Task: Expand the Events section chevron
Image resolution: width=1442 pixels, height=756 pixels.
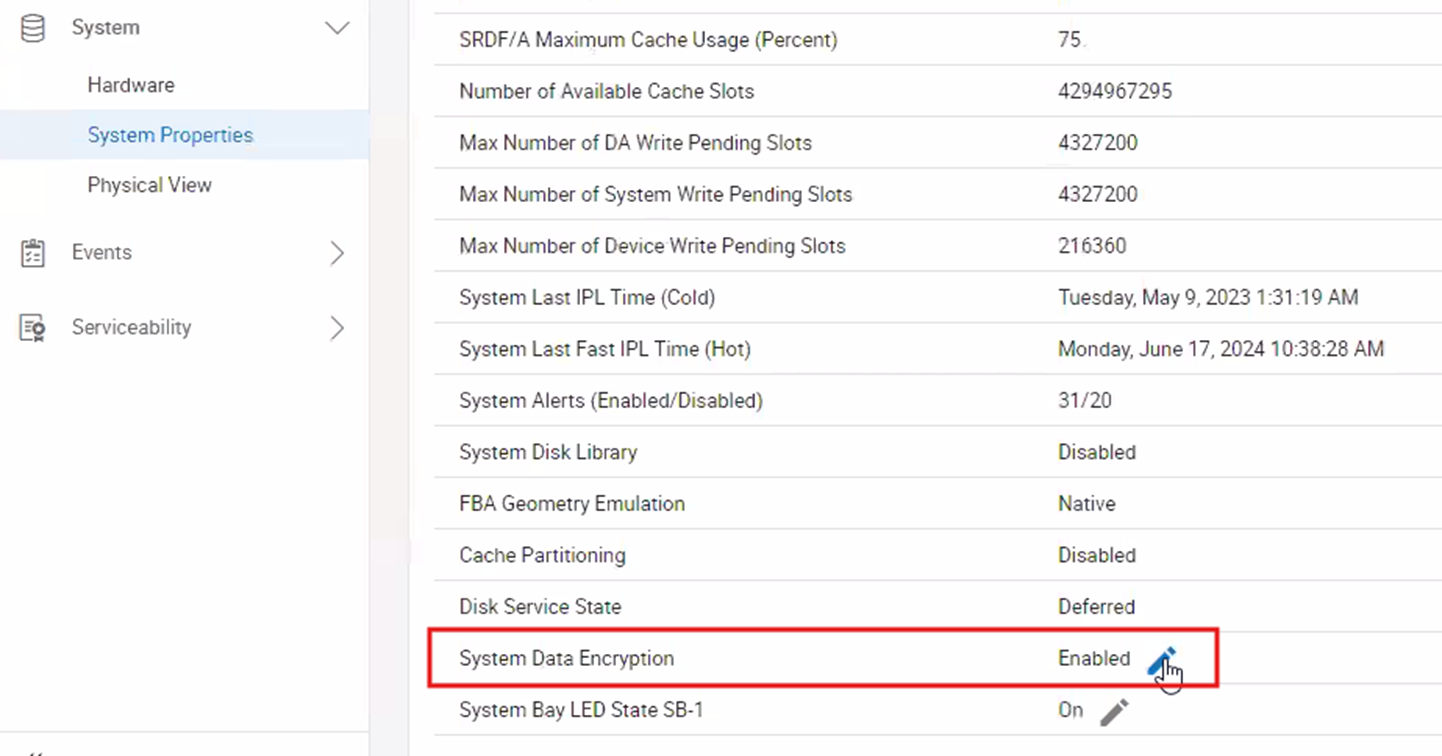Action: coord(337,253)
